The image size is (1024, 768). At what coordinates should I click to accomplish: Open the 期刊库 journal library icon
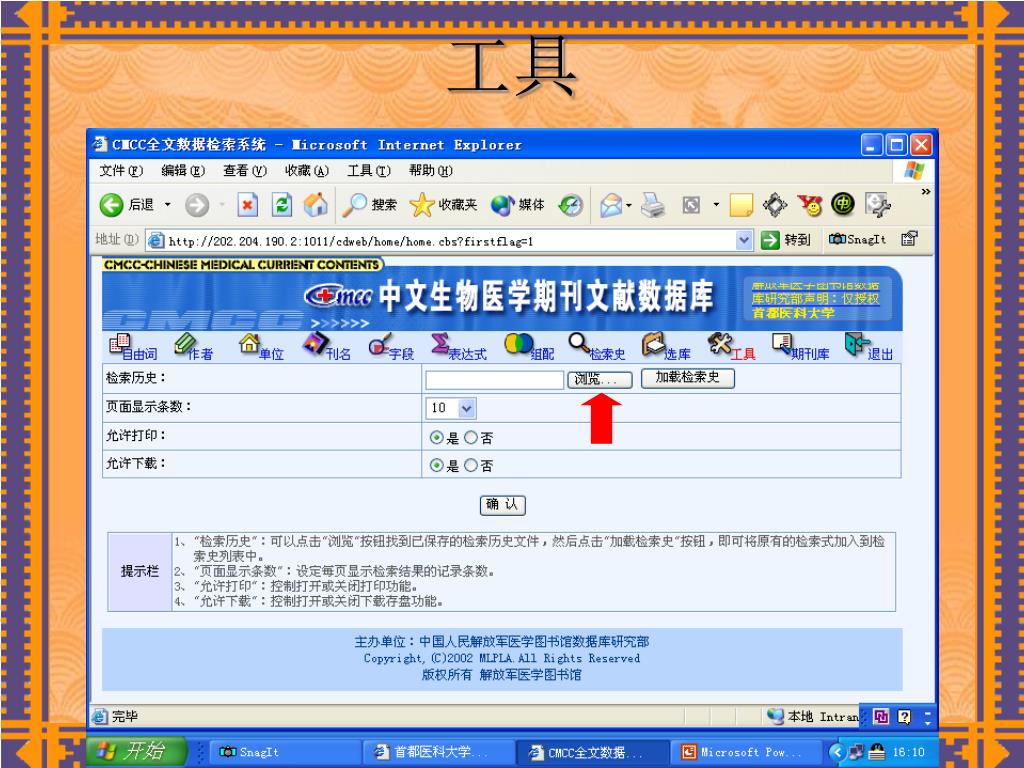tap(801, 347)
